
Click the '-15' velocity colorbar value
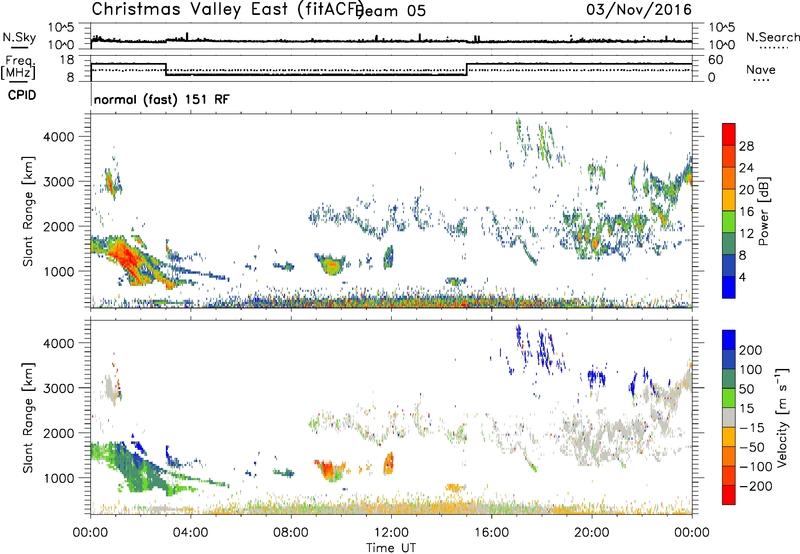[752, 427]
